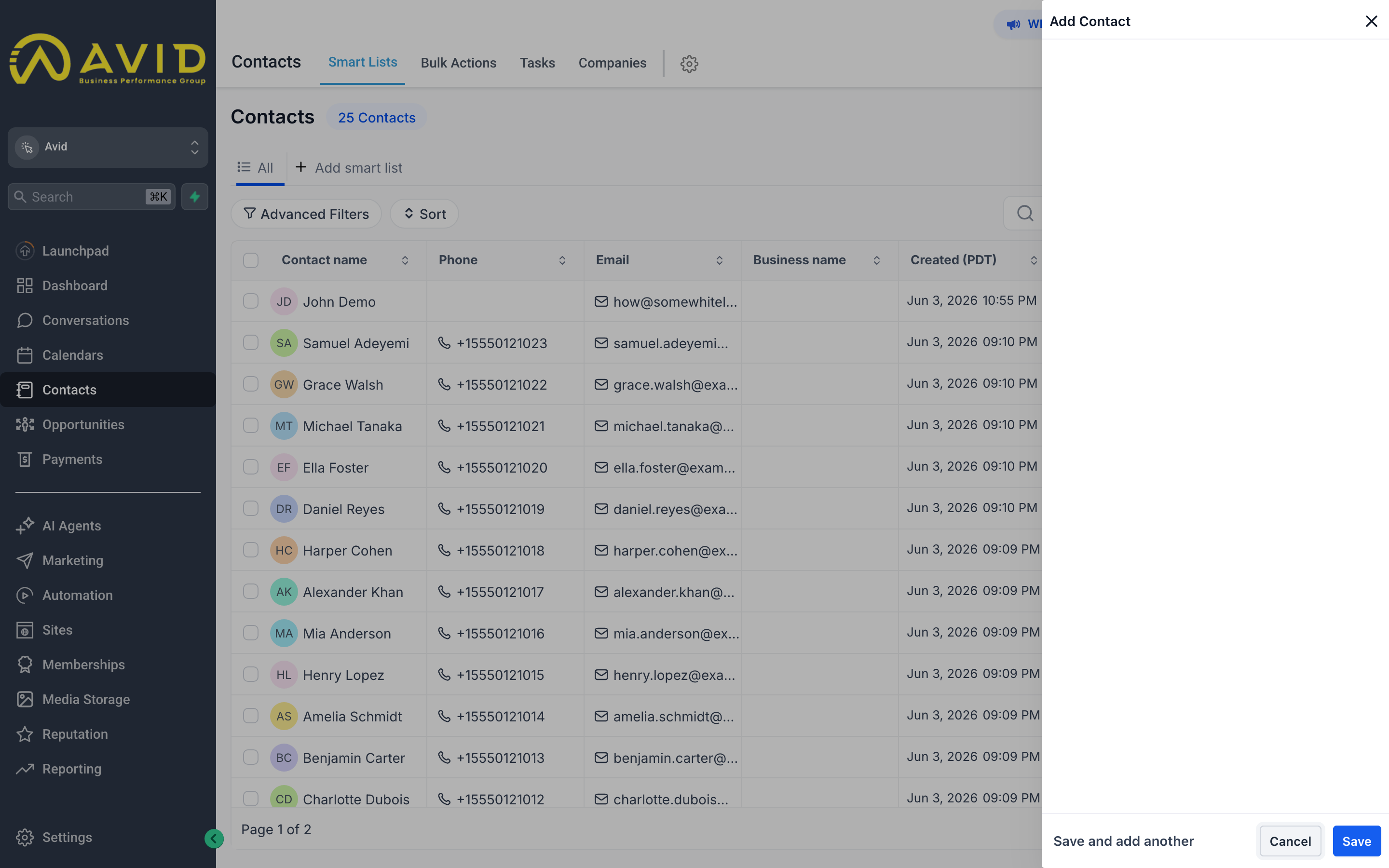Open Automation in the sidebar

click(x=108, y=596)
